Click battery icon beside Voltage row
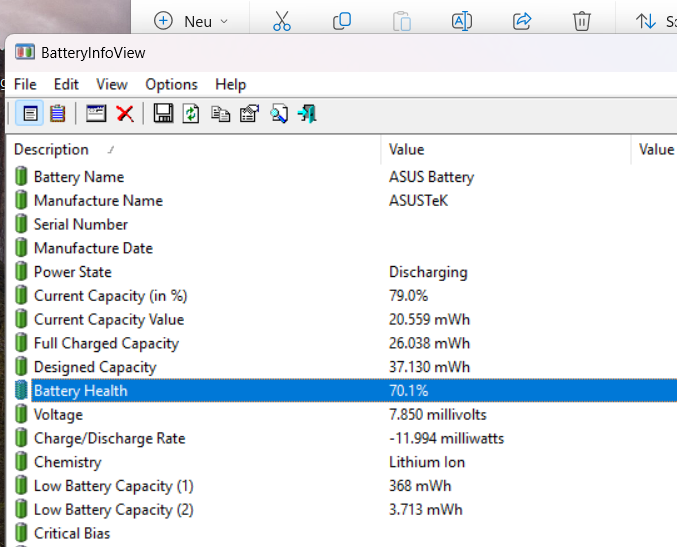 21,414
